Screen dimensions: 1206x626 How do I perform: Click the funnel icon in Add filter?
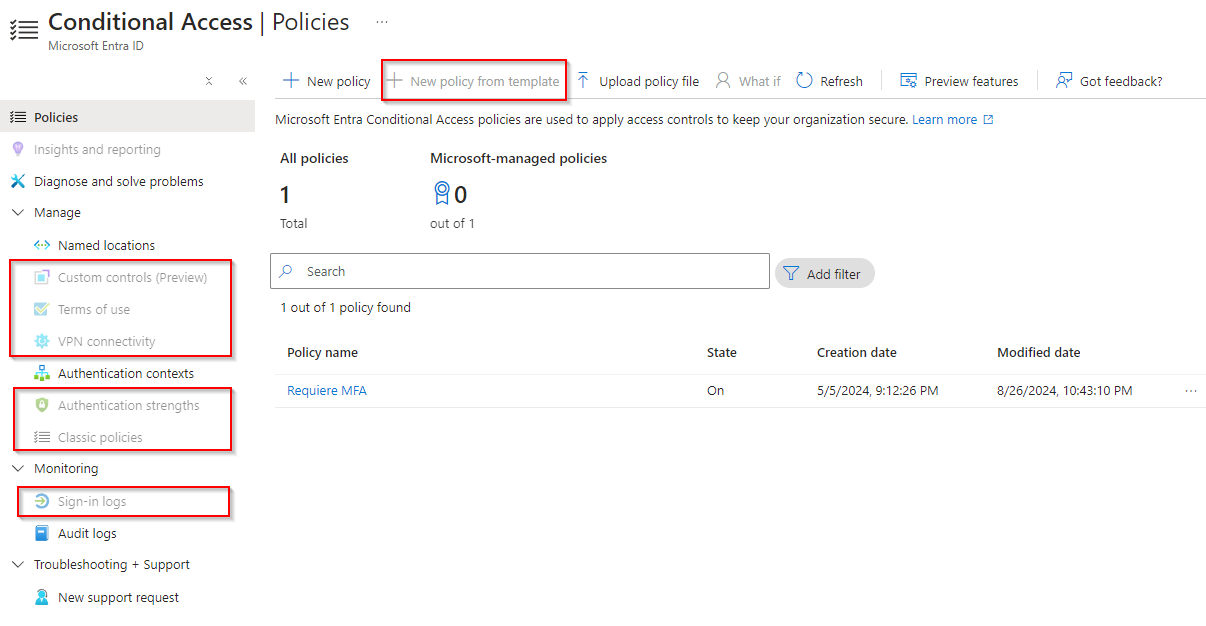click(x=791, y=273)
